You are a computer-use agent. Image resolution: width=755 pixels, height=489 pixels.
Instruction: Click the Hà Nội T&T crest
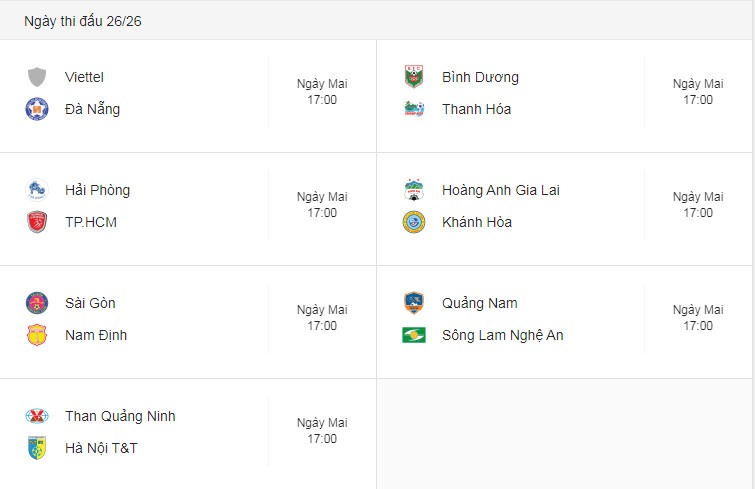coord(37,448)
